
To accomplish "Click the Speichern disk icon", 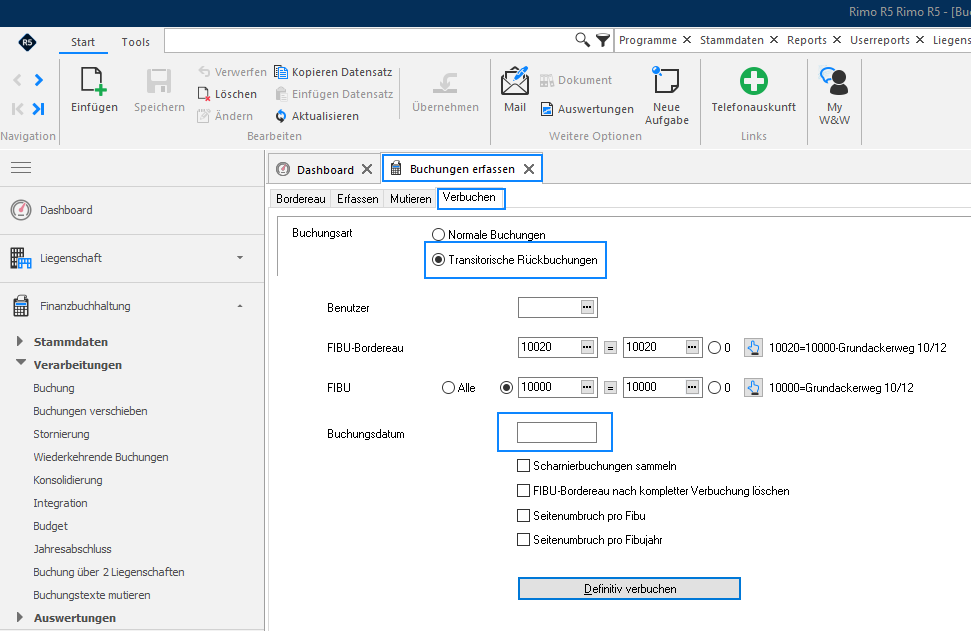I will [x=159, y=81].
